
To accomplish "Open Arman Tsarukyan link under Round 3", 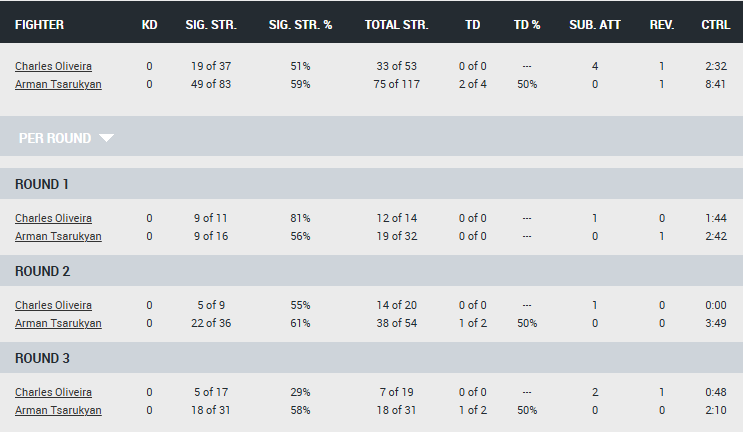I will (x=58, y=411).
